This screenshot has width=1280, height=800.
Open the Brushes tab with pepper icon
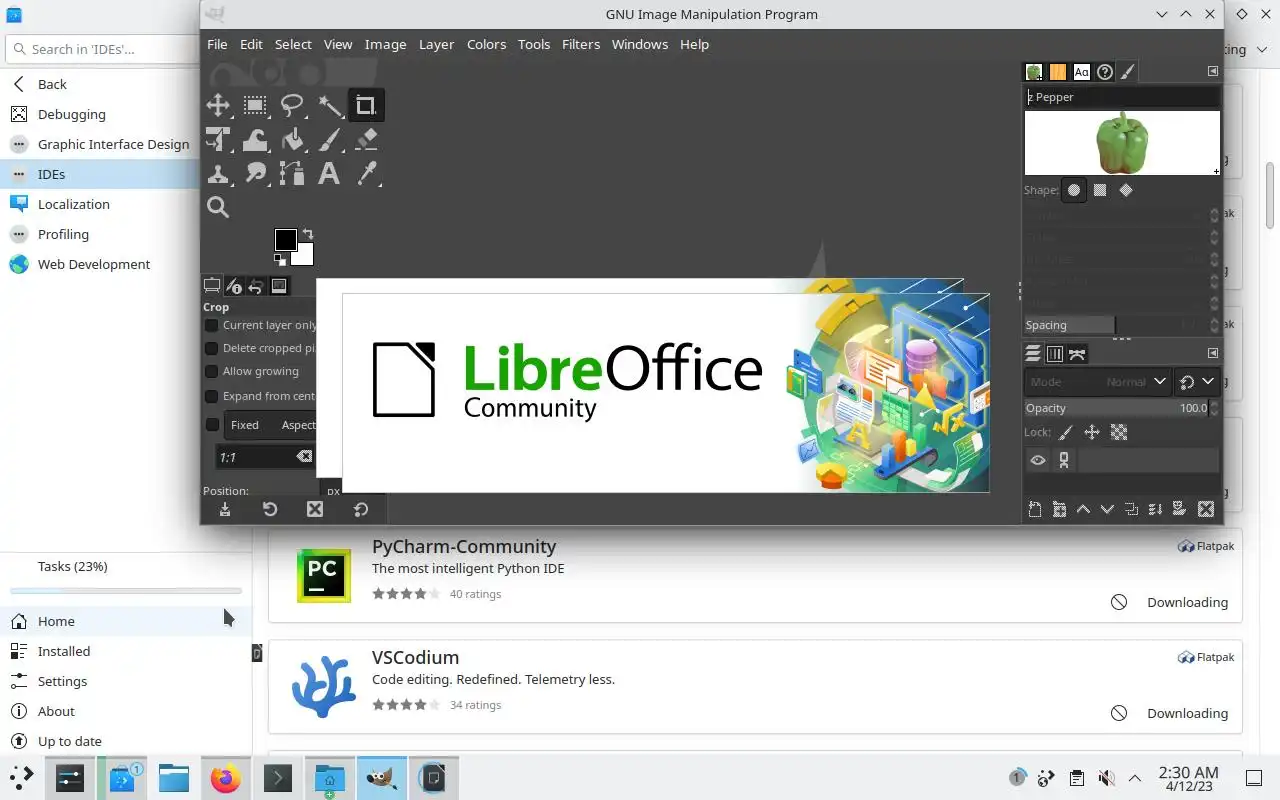pos(1034,72)
